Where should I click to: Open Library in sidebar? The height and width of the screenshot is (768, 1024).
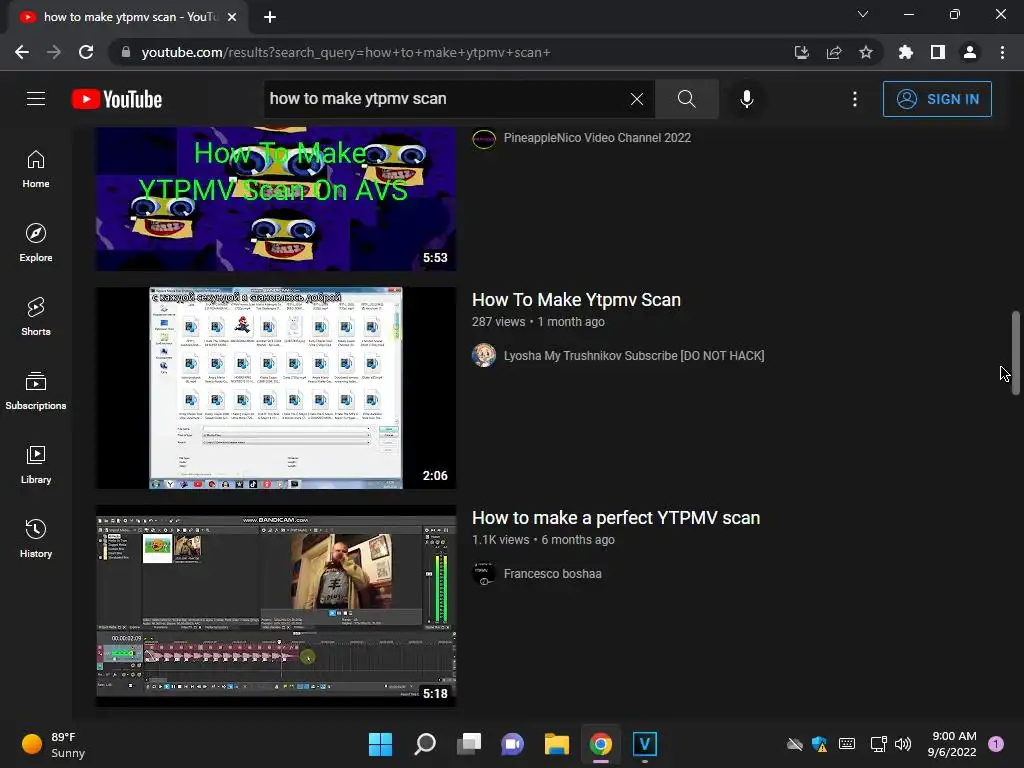tap(36, 464)
